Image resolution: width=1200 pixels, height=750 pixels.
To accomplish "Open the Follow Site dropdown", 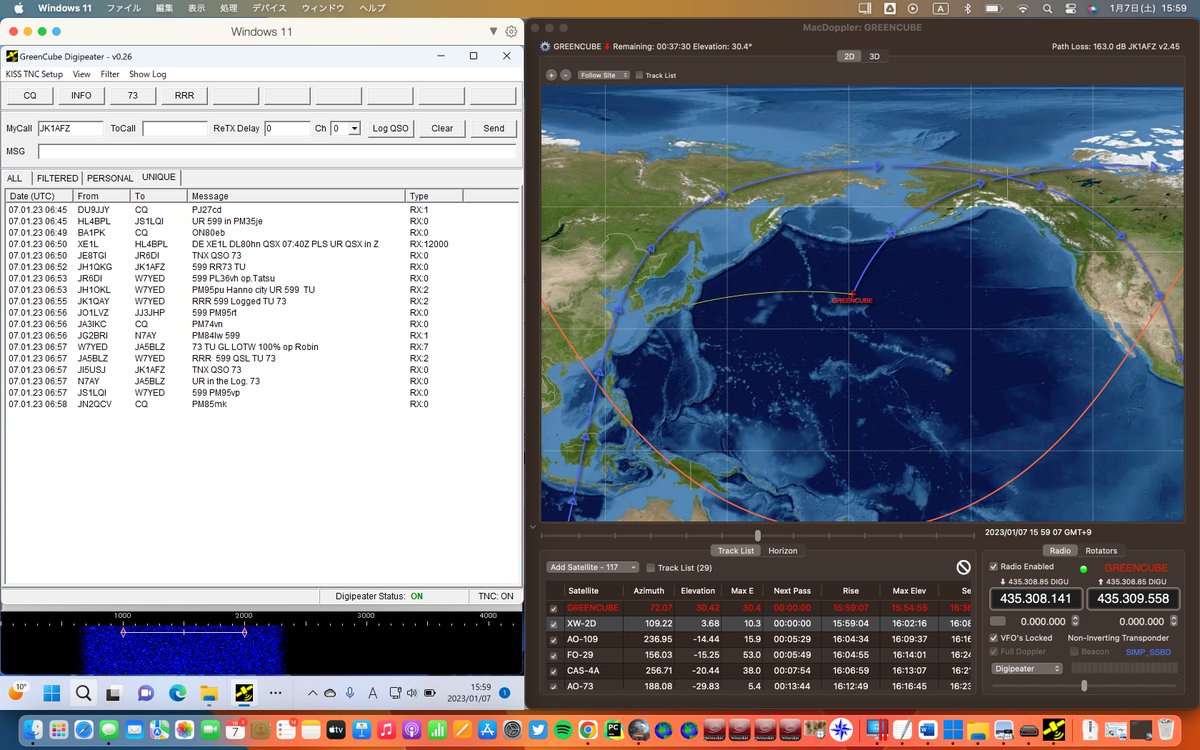I will (604, 75).
